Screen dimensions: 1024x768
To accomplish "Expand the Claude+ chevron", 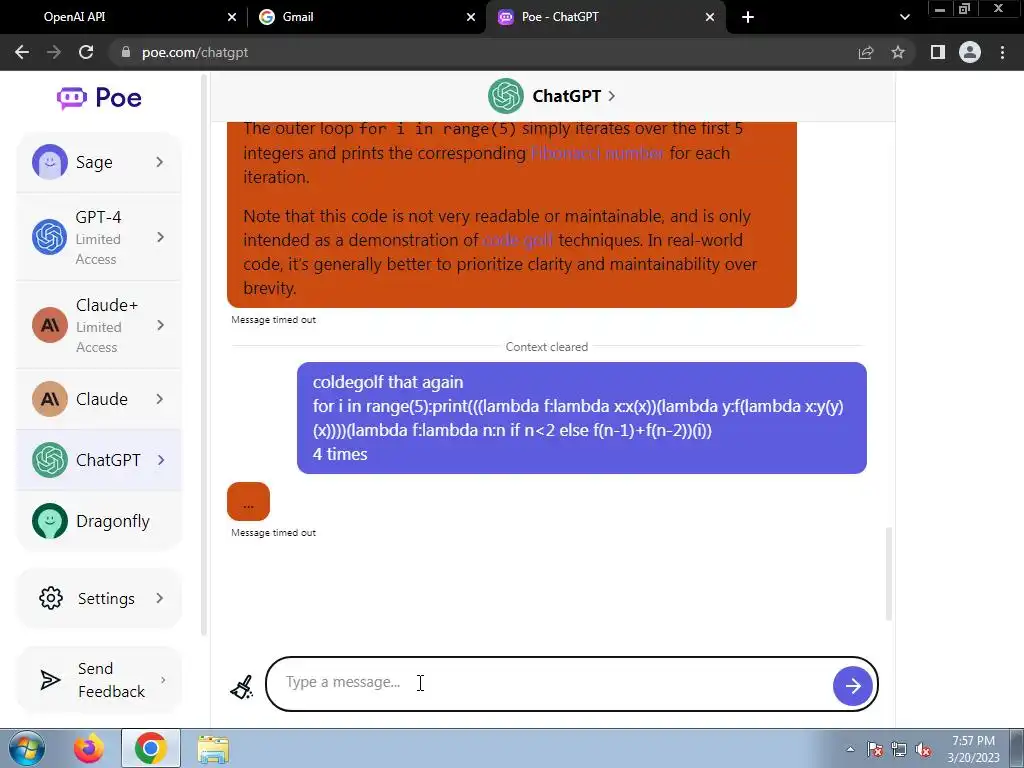I will [160, 325].
